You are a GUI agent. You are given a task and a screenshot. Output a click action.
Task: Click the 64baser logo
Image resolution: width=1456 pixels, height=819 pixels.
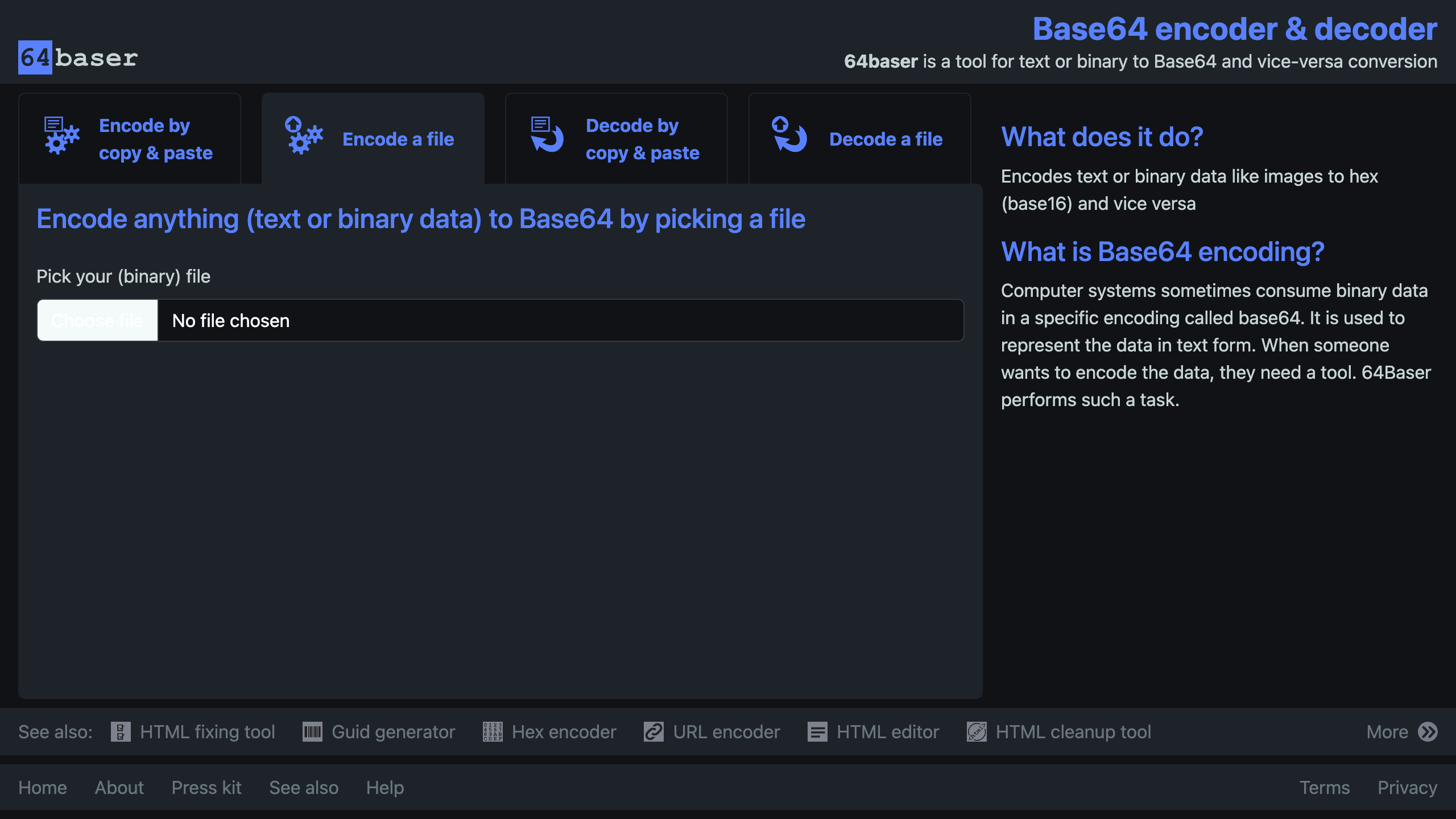(x=78, y=57)
